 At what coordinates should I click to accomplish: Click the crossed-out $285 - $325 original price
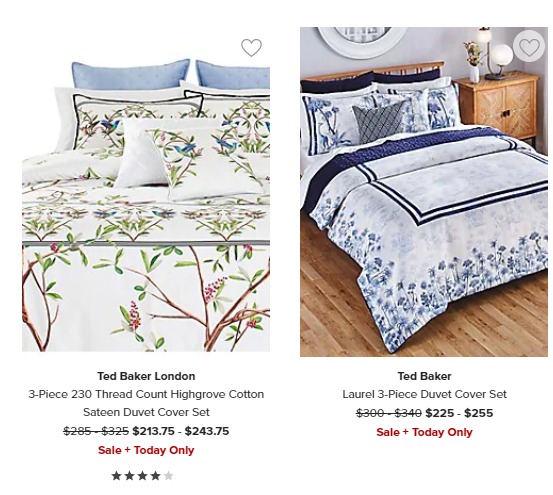click(x=96, y=431)
